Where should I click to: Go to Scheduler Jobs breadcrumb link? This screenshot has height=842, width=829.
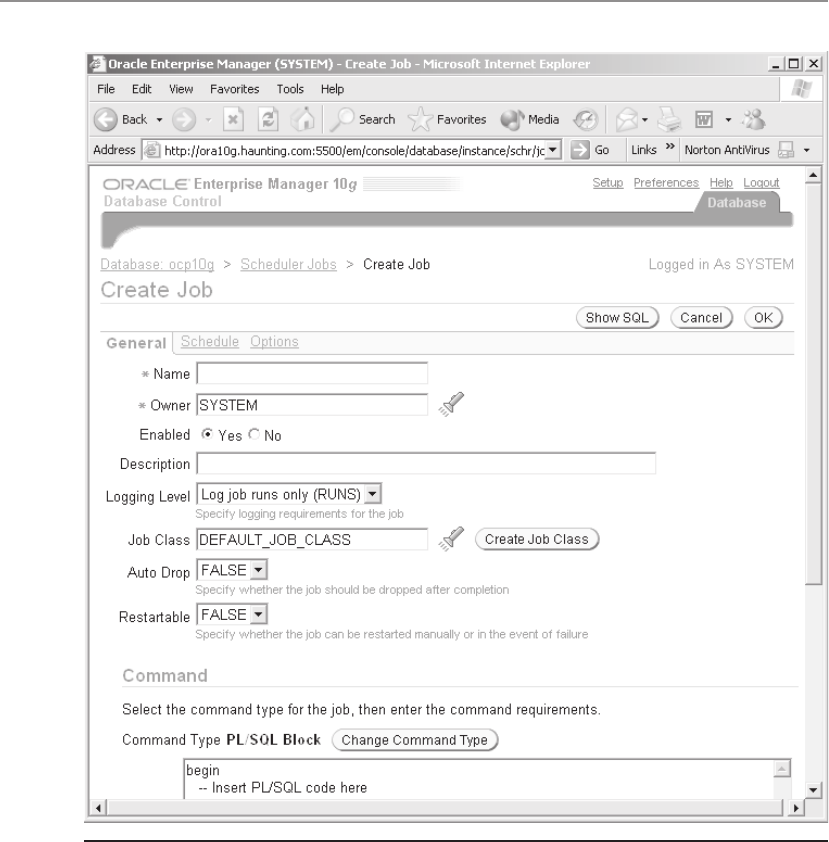pyautogui.click(x=288, y=265)
